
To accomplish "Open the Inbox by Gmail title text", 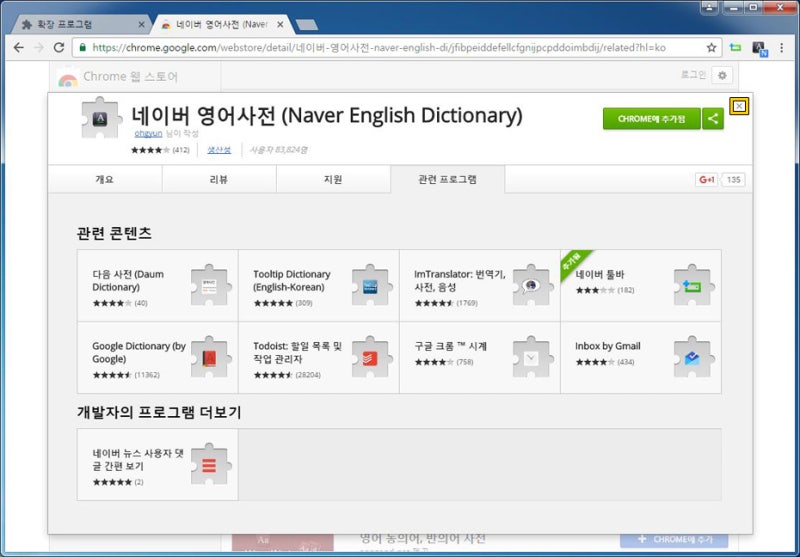I will [608, 346].
